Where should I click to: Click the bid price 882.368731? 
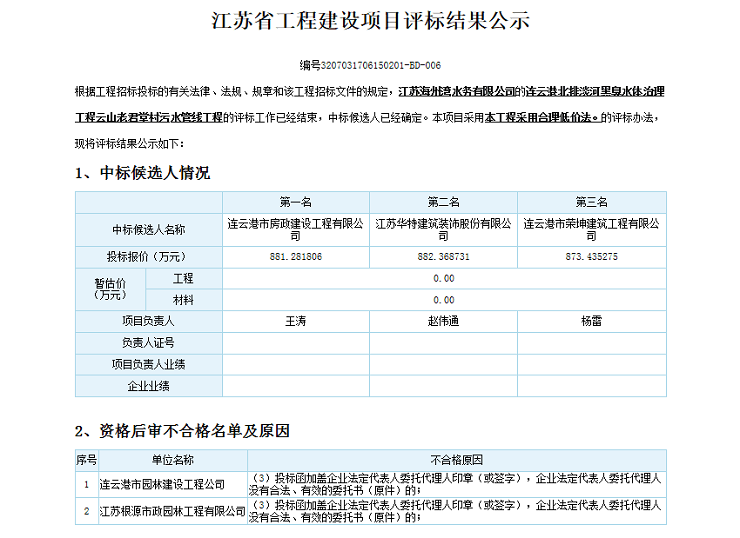tap(444, 257)
